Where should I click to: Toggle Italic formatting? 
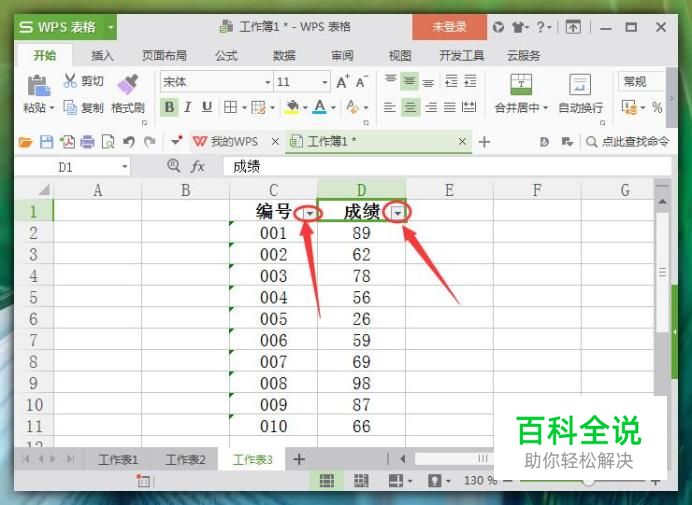click(x=188, y=107)
